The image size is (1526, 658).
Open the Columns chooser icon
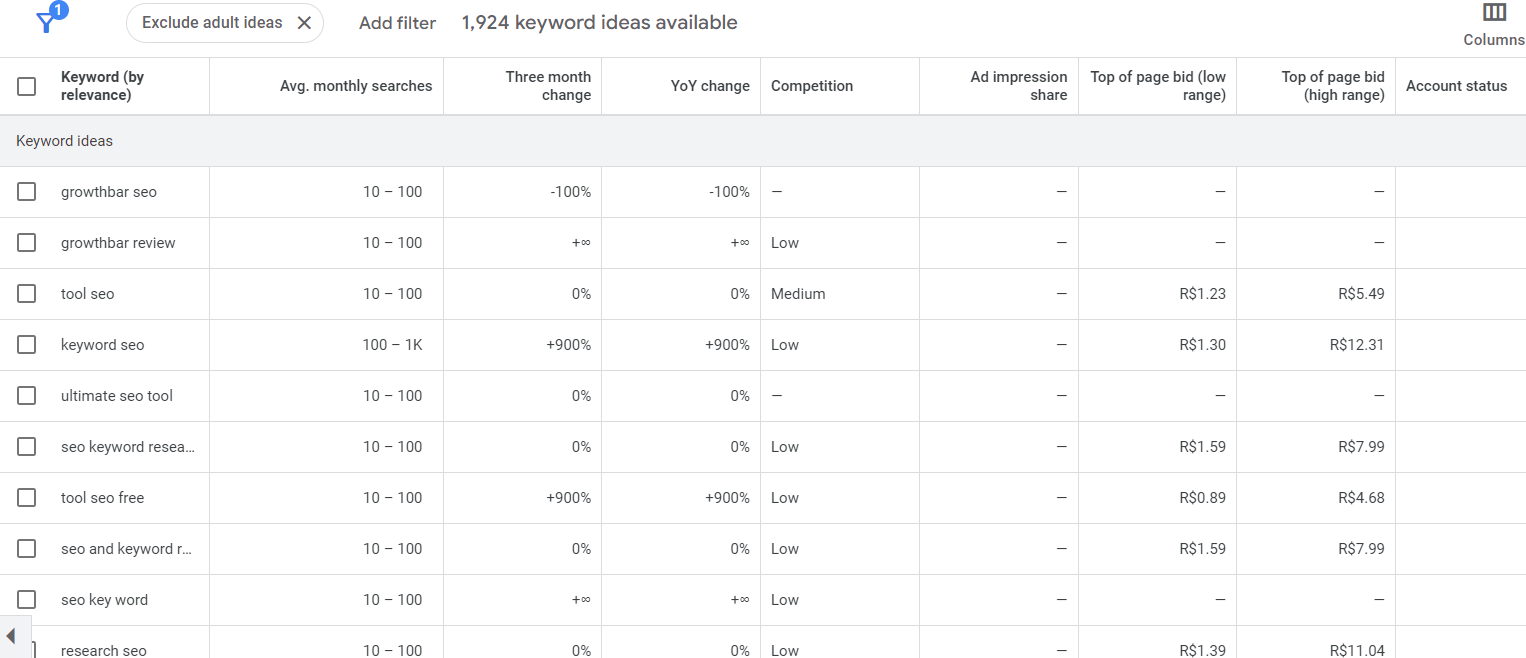[1494, 13]
